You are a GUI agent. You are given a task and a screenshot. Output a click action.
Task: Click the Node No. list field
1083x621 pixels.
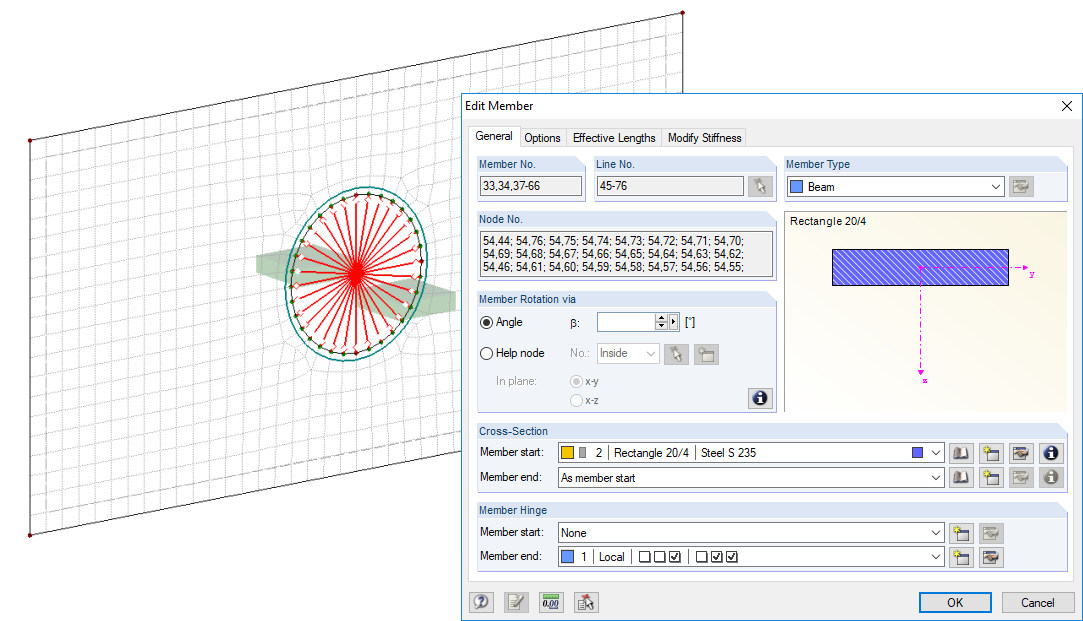click(626, 254)
